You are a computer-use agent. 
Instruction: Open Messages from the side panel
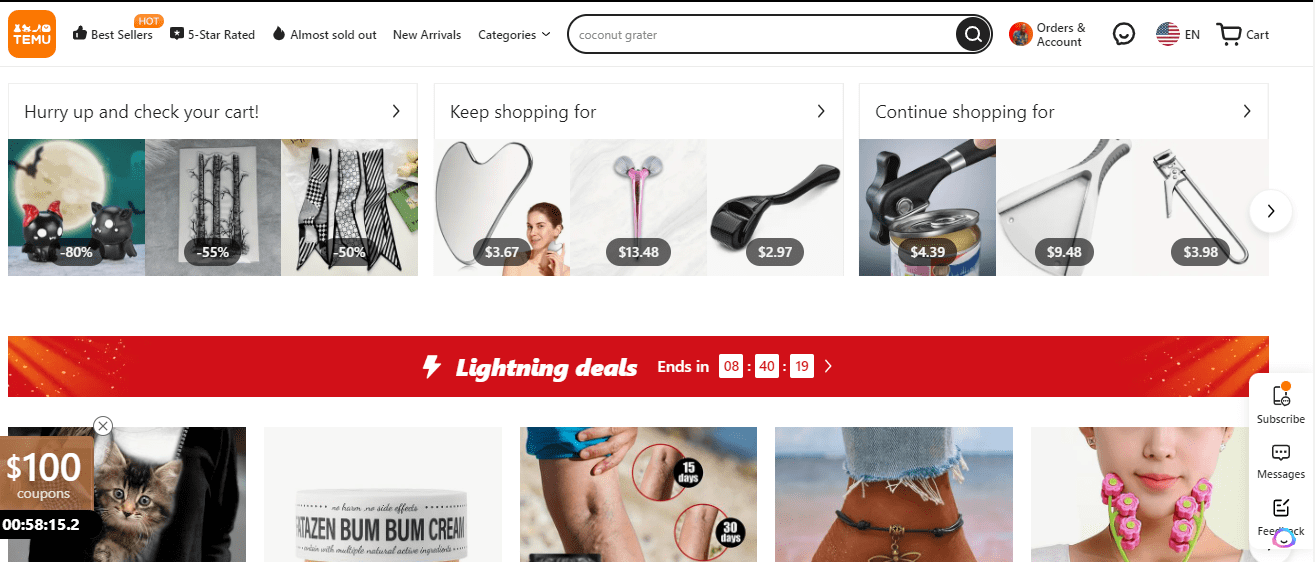click(x=1281, y=452)
